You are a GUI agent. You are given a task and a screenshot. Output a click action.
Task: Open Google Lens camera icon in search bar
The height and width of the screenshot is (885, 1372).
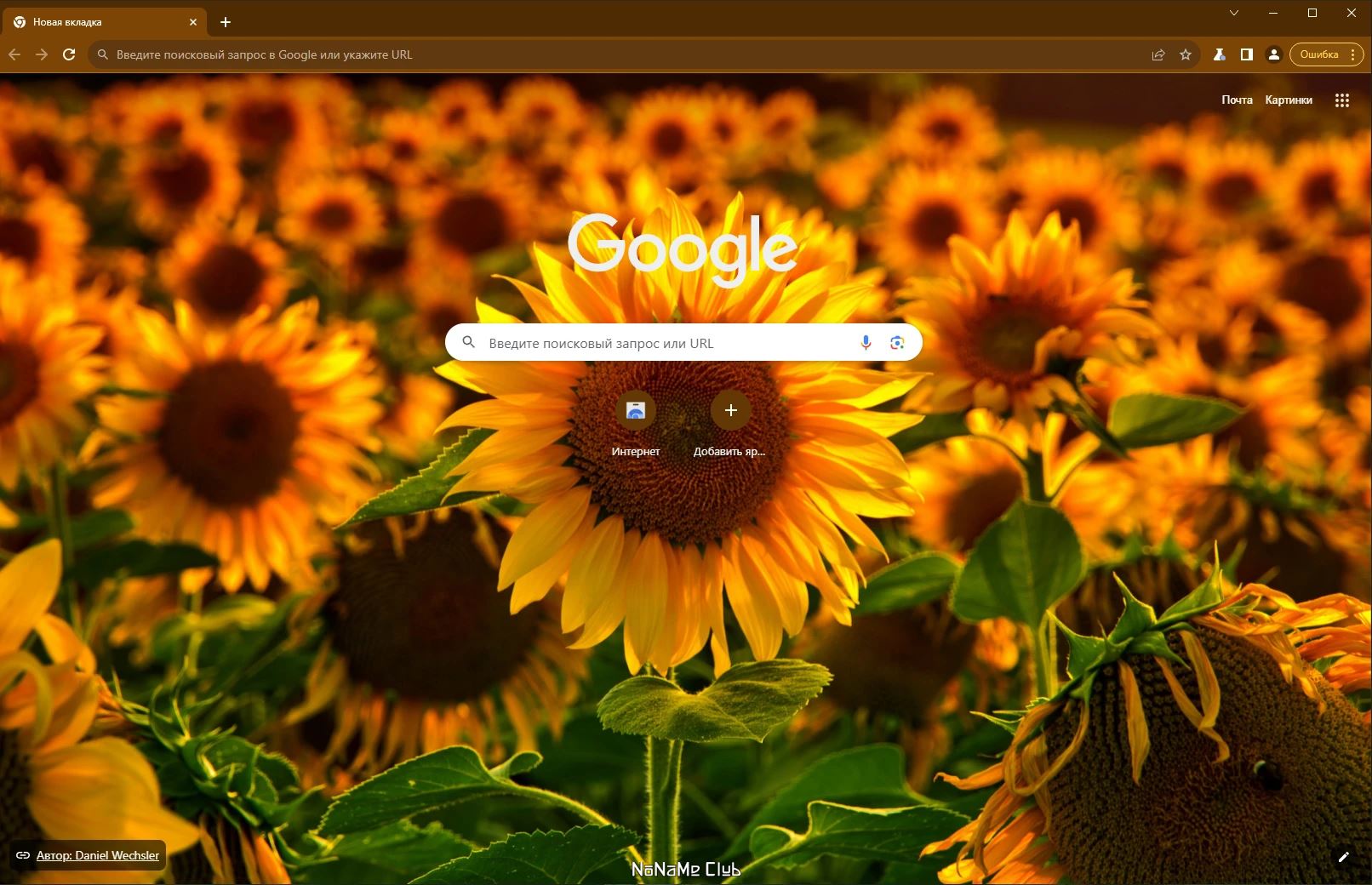(x=896, y=342)
